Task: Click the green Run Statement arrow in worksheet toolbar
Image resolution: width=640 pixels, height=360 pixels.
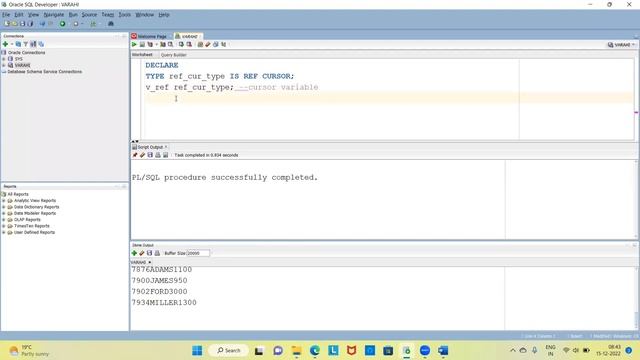Action: click(134, 44)
